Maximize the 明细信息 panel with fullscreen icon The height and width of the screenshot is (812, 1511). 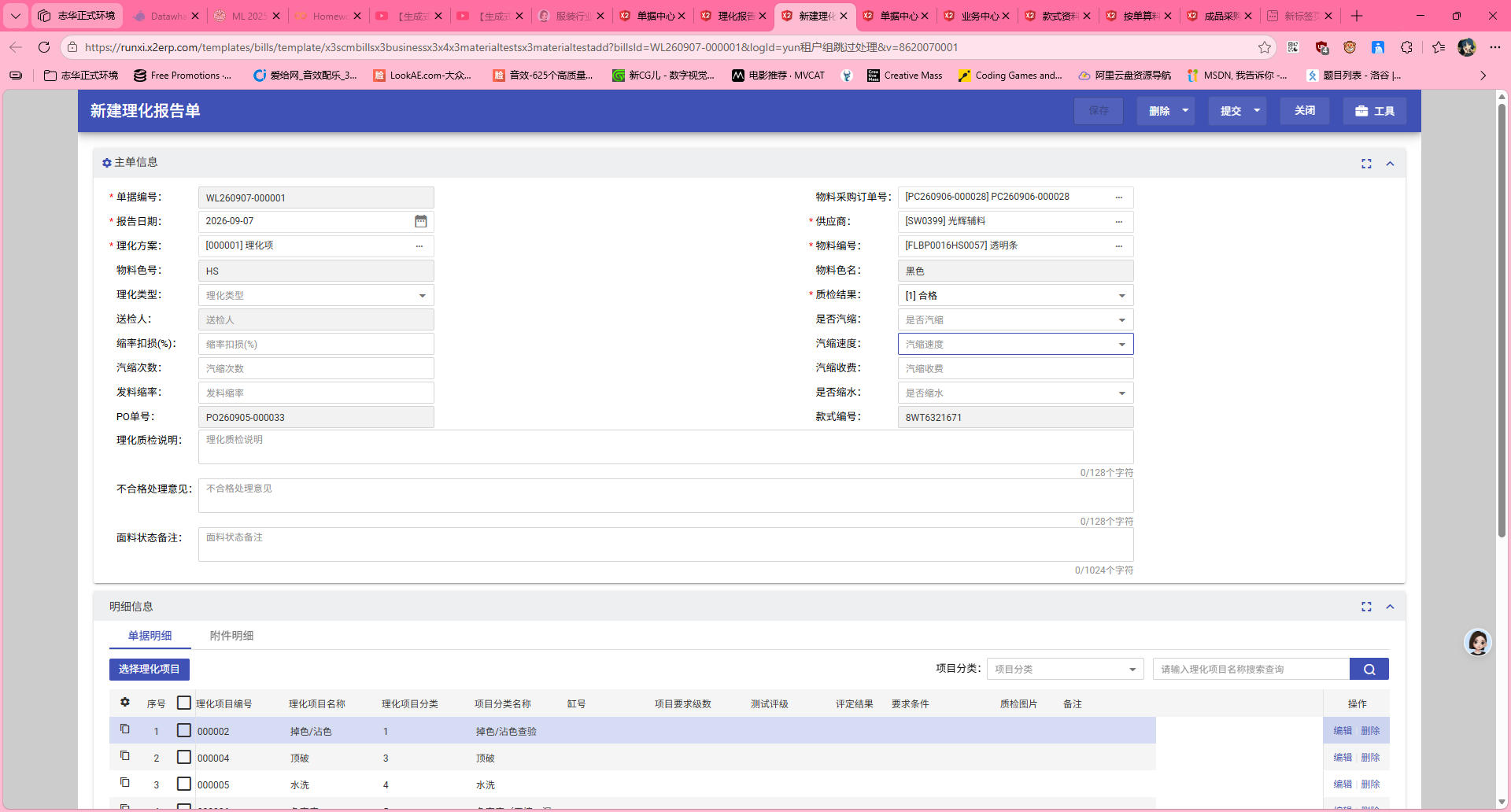pyautogui.click(x=1366, y=607)
